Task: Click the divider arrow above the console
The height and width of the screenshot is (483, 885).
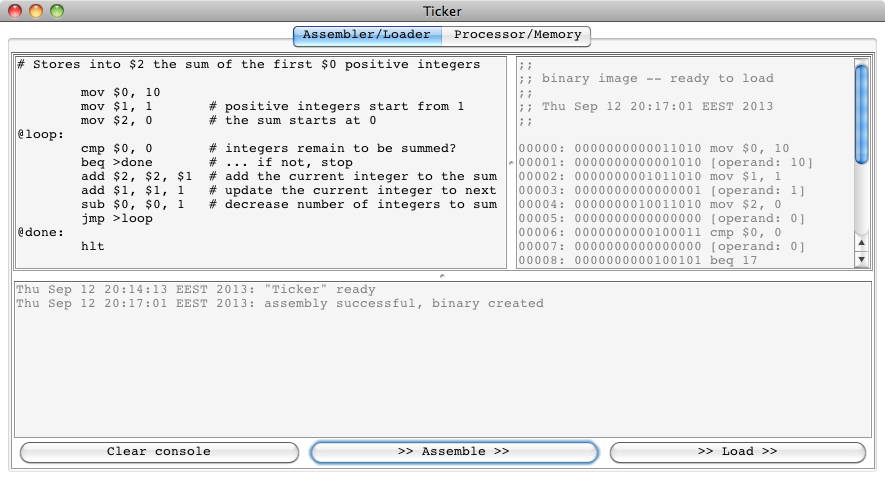Action: click(x=442, y=274)
